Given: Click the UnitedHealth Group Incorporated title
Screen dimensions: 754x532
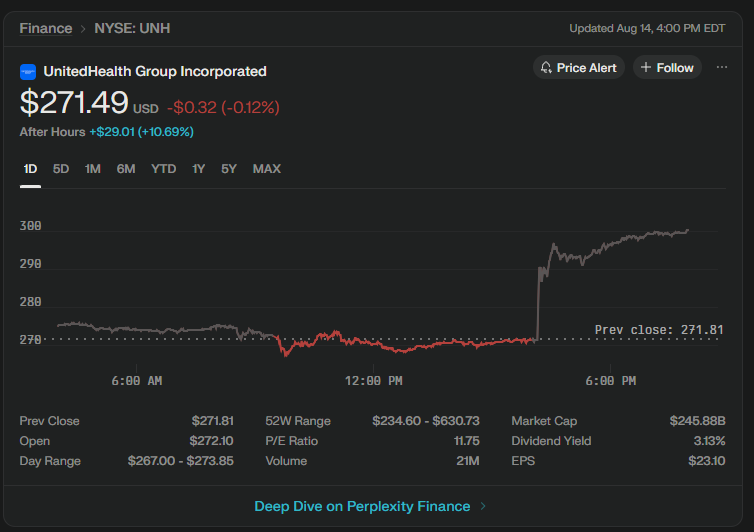Looking at the screenshot, I should pos(155,72).
